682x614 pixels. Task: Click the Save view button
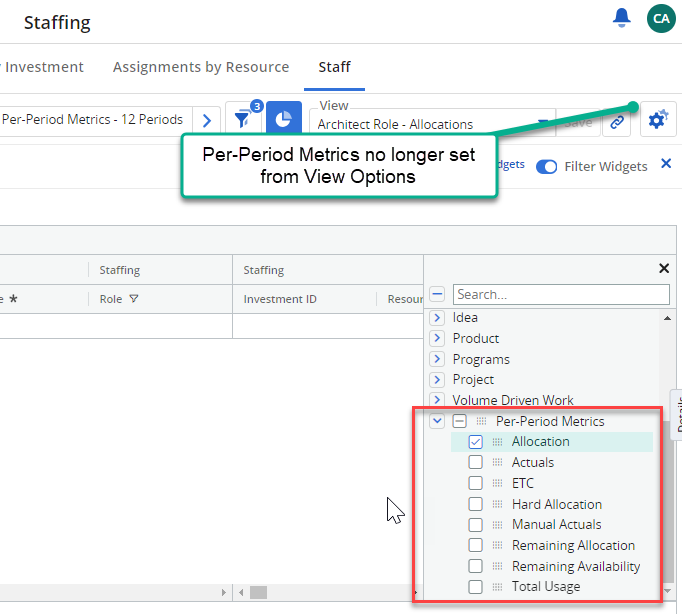pos(578,123)
